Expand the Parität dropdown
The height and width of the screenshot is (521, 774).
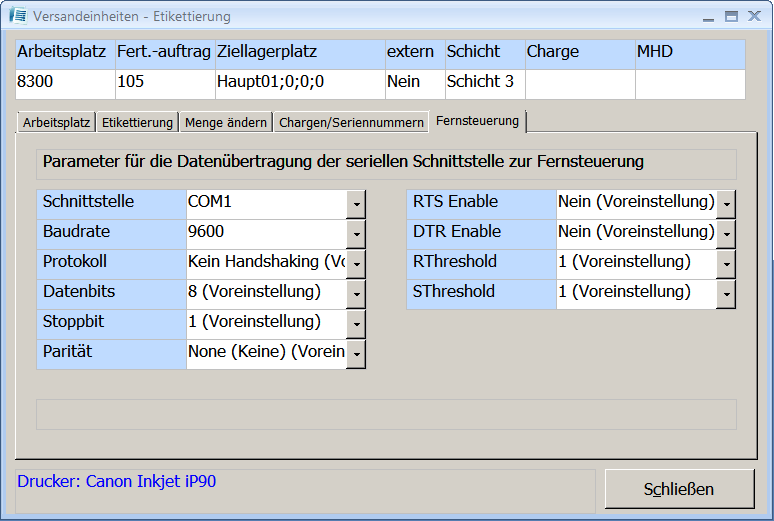[356, 354]
